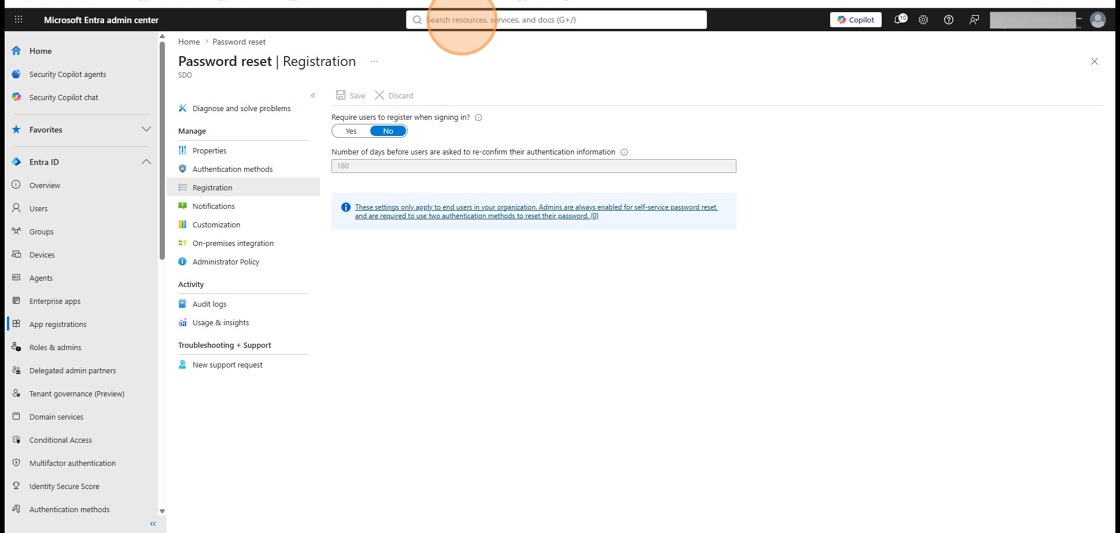Click the Identity Secure Score icon
Screen dimensions: 1120x533
16,486
